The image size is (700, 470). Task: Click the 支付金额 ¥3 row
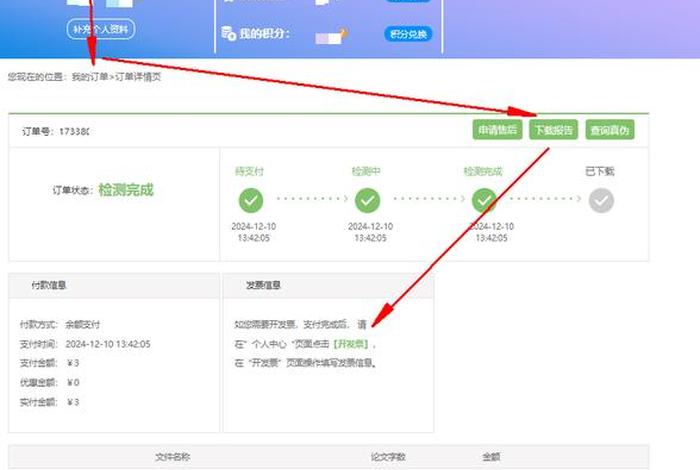pos(50,363)
